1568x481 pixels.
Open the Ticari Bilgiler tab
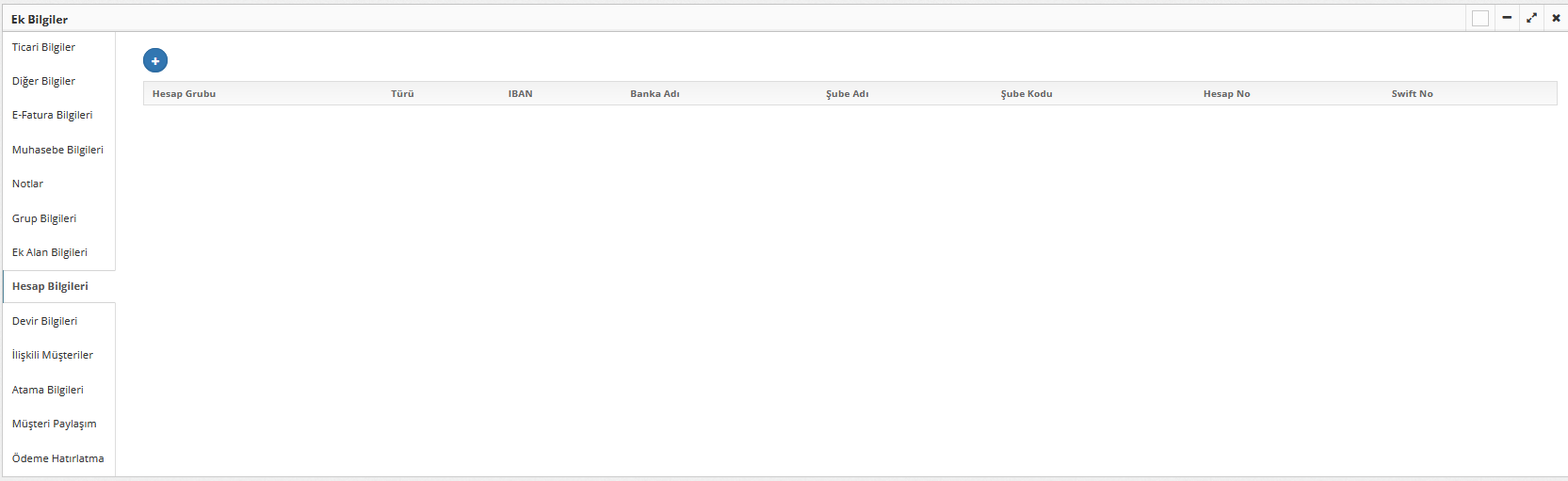pos(44,47)
